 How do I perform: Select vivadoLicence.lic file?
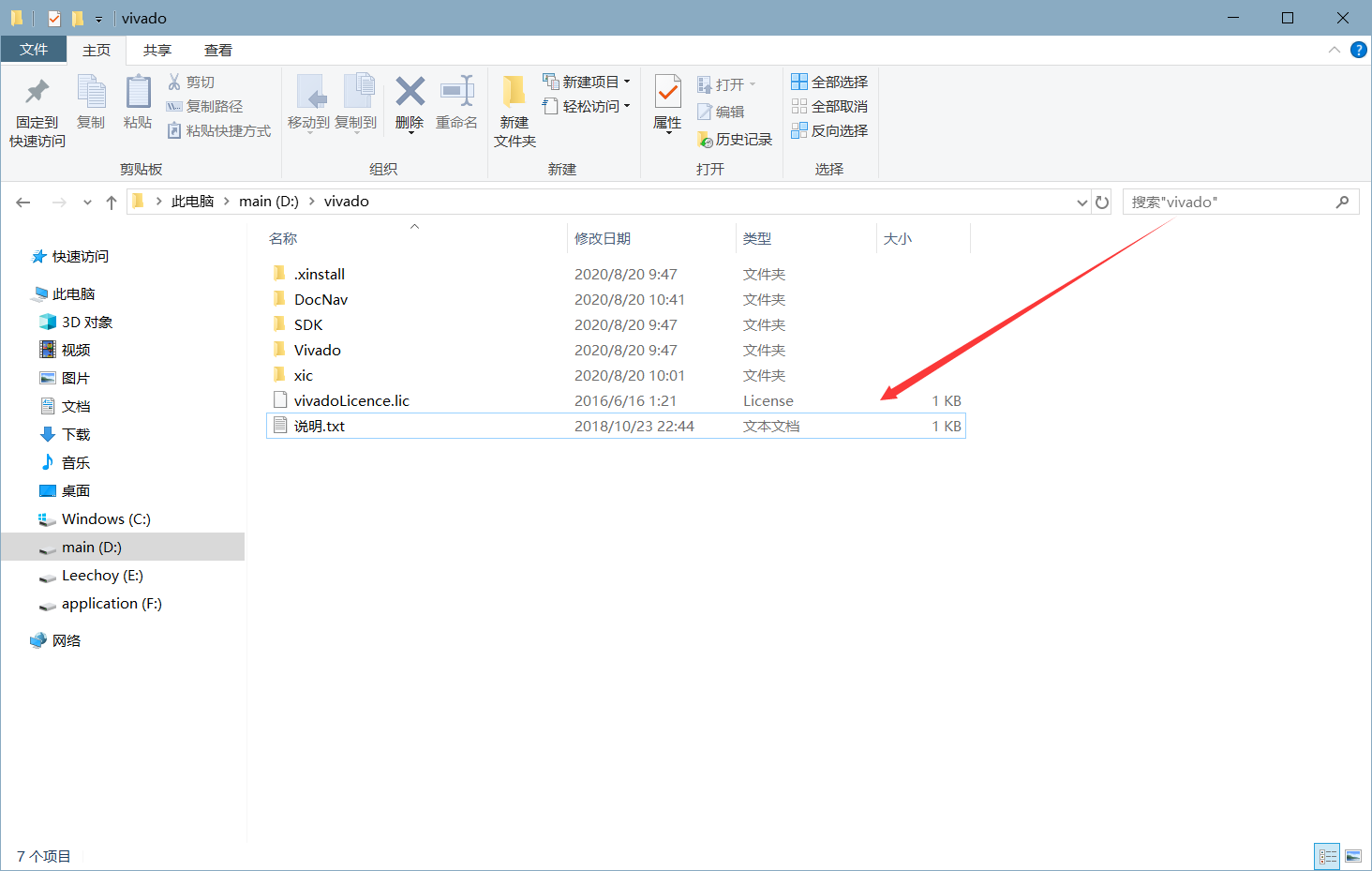pos(616,400)
